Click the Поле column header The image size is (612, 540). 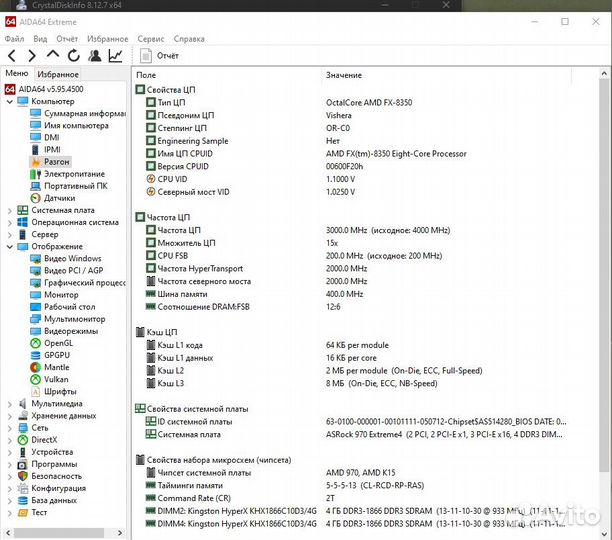tap(227, 75)
